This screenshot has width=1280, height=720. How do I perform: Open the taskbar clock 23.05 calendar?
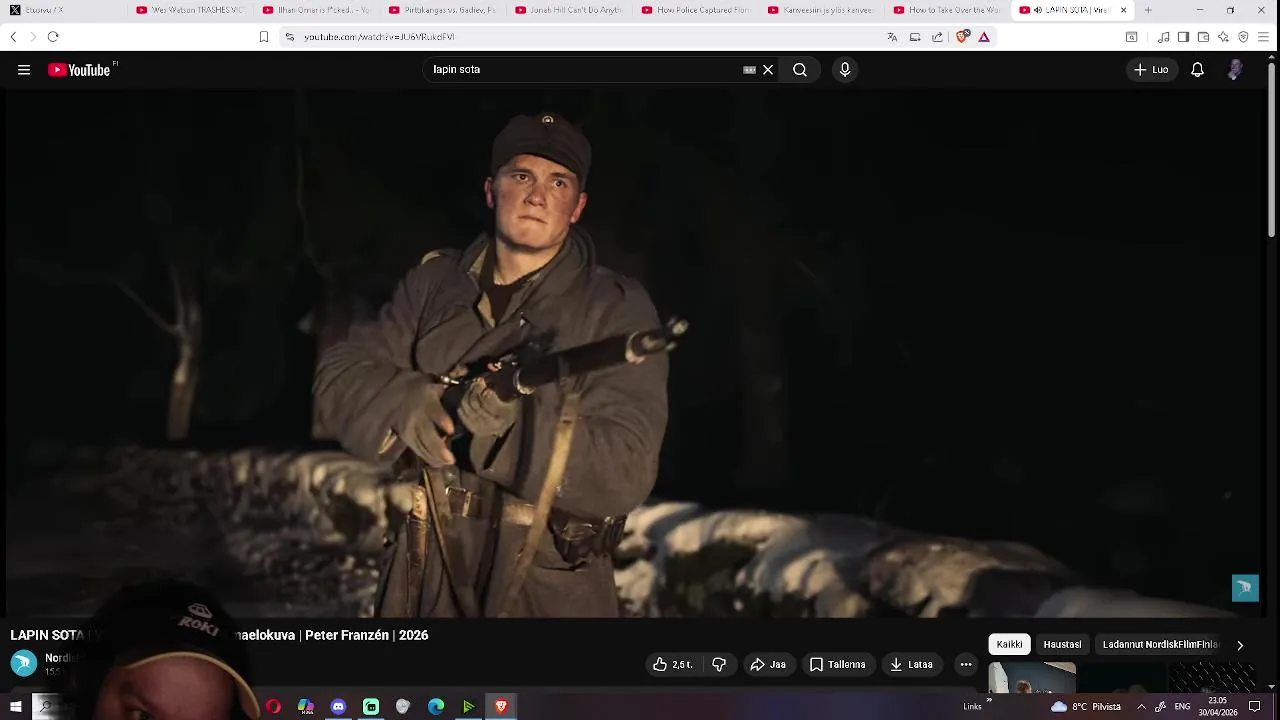pyautogui.click(x=1218, y=706)
